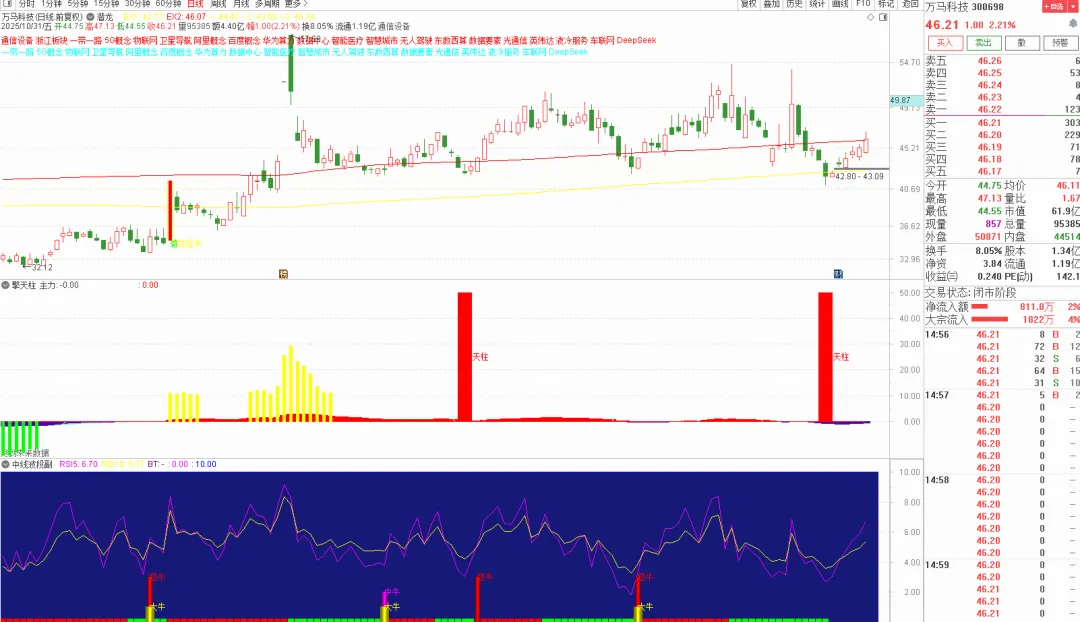Expand the 更多 periods menu
The width and height of the screenshot is (1080, 622).
click(295, 3)
